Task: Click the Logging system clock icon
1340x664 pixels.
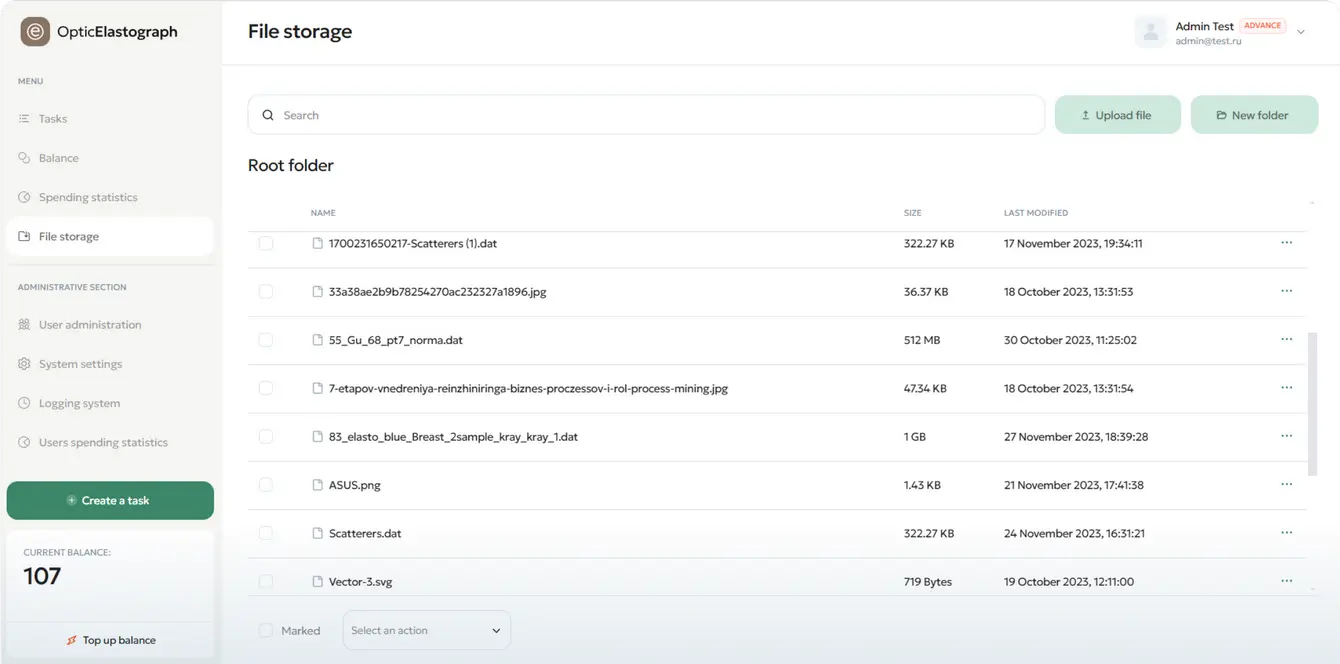Action: [24, 403]
